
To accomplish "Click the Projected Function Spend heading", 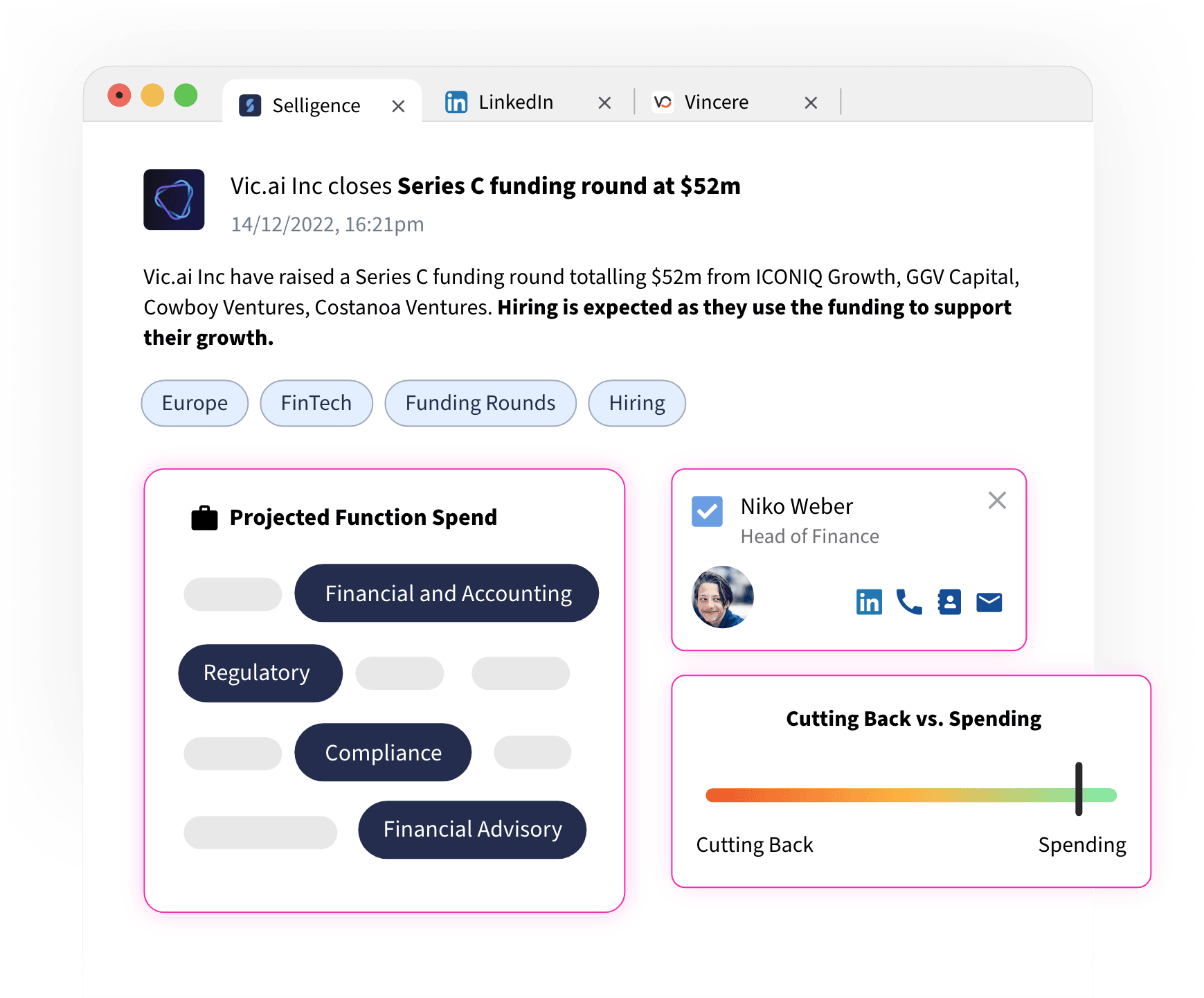I will pyautogui.click(x=363, y=517).
